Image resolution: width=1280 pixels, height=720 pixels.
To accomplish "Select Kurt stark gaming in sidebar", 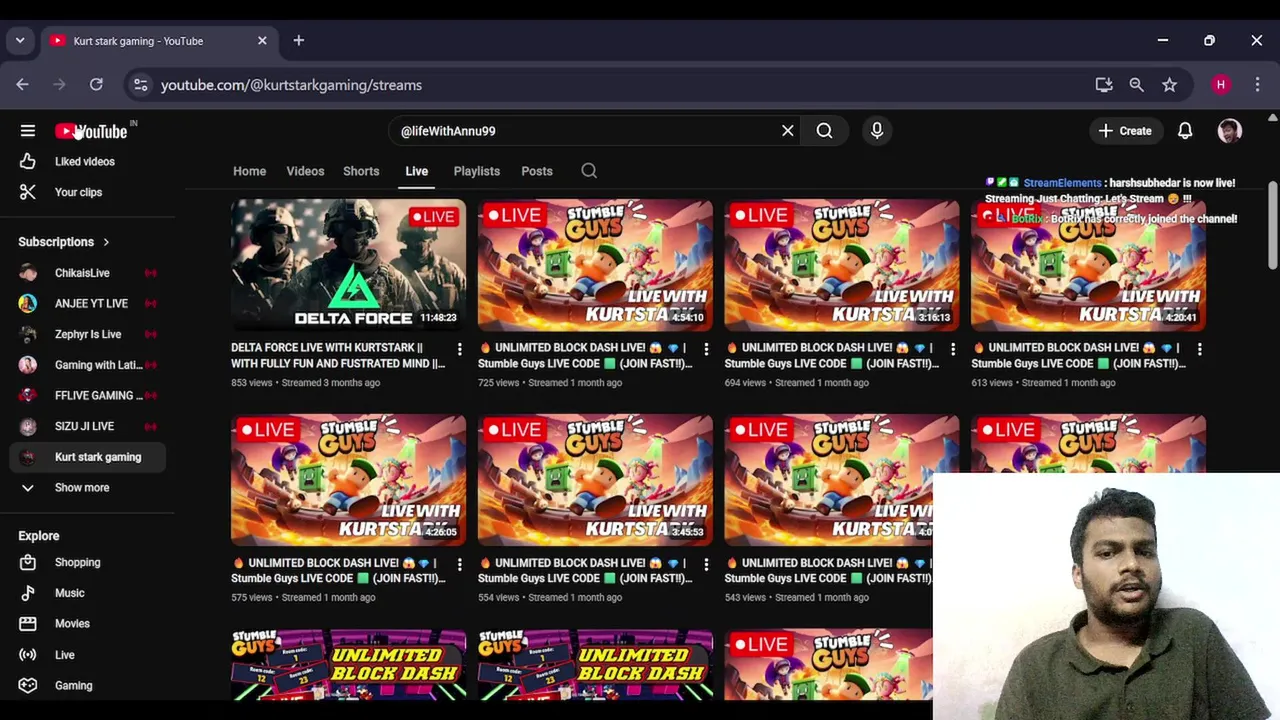I will [88, 457].
